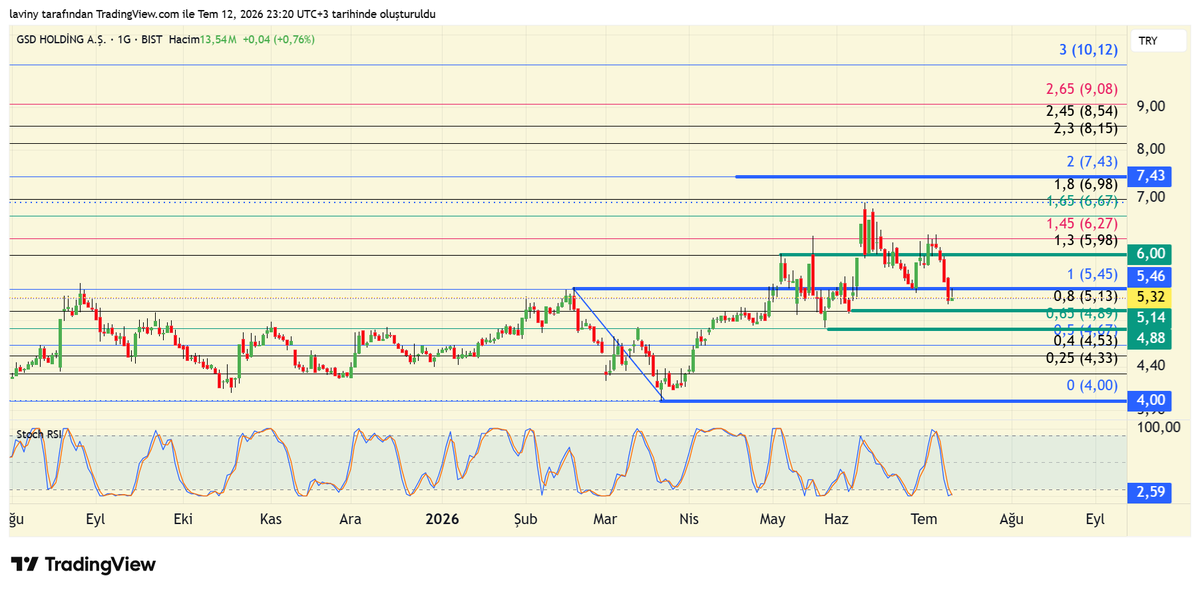This screenshot has width=1200, height=592.
Task: Click the May month on time axis
Action: tap(772, 519)
